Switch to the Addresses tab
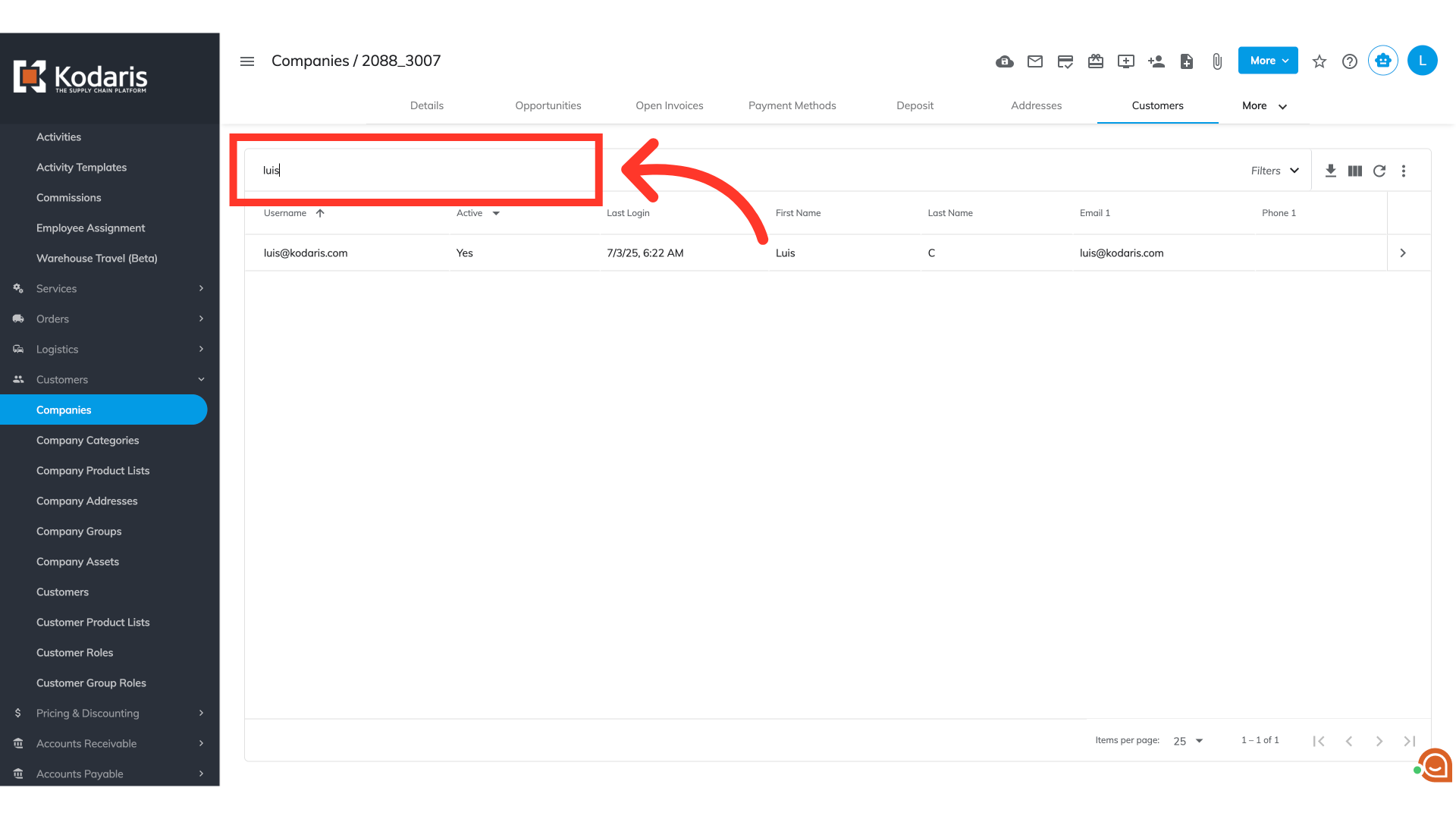The image size is (1456, 819). tap(1036, 105)
